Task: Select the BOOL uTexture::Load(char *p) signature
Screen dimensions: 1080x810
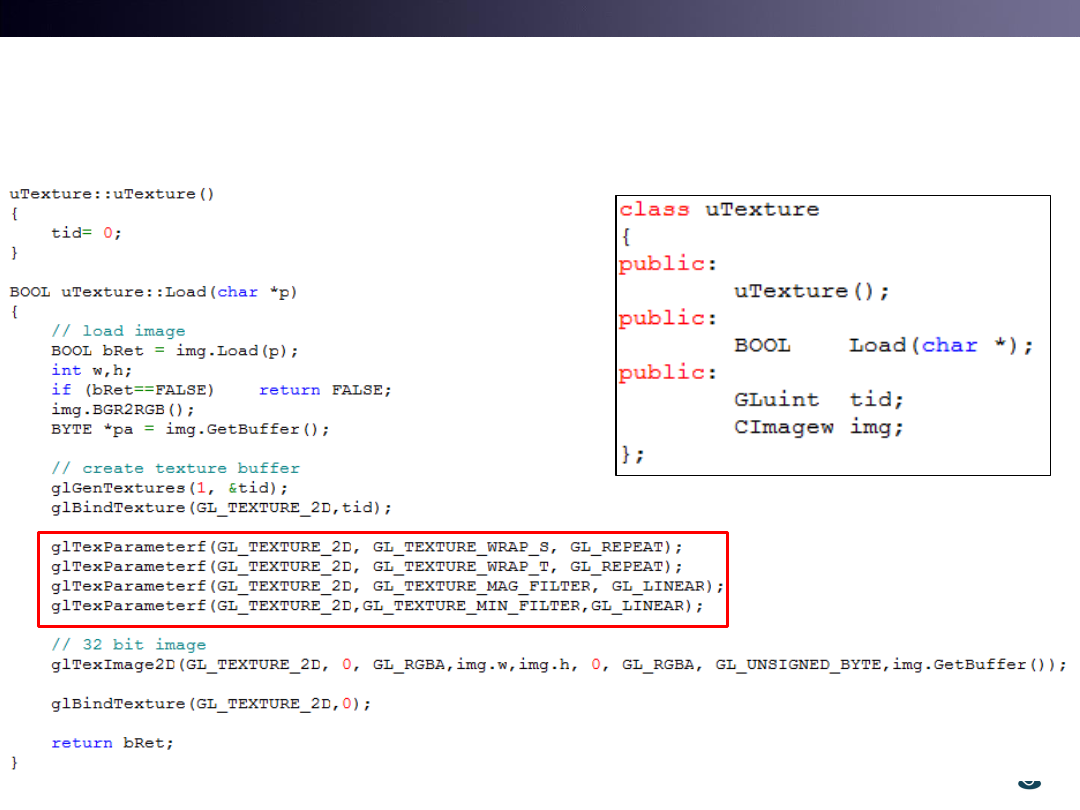Action: [x=154, y=292]
